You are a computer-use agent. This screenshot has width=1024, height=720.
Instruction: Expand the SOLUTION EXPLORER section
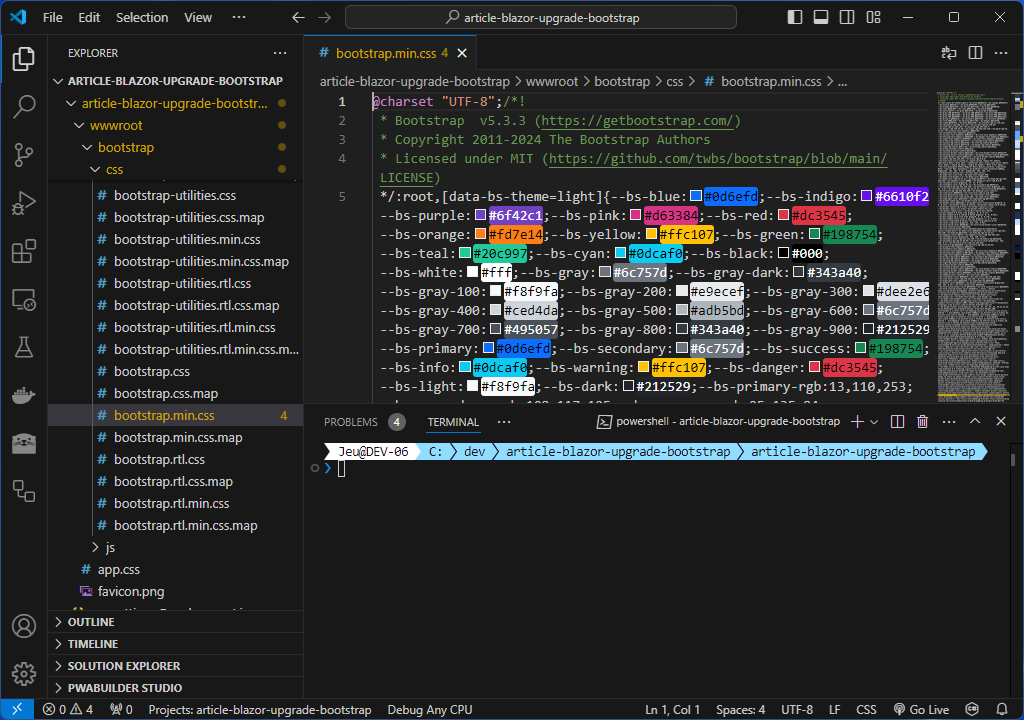pyautogui.click(x=176, y=666)
